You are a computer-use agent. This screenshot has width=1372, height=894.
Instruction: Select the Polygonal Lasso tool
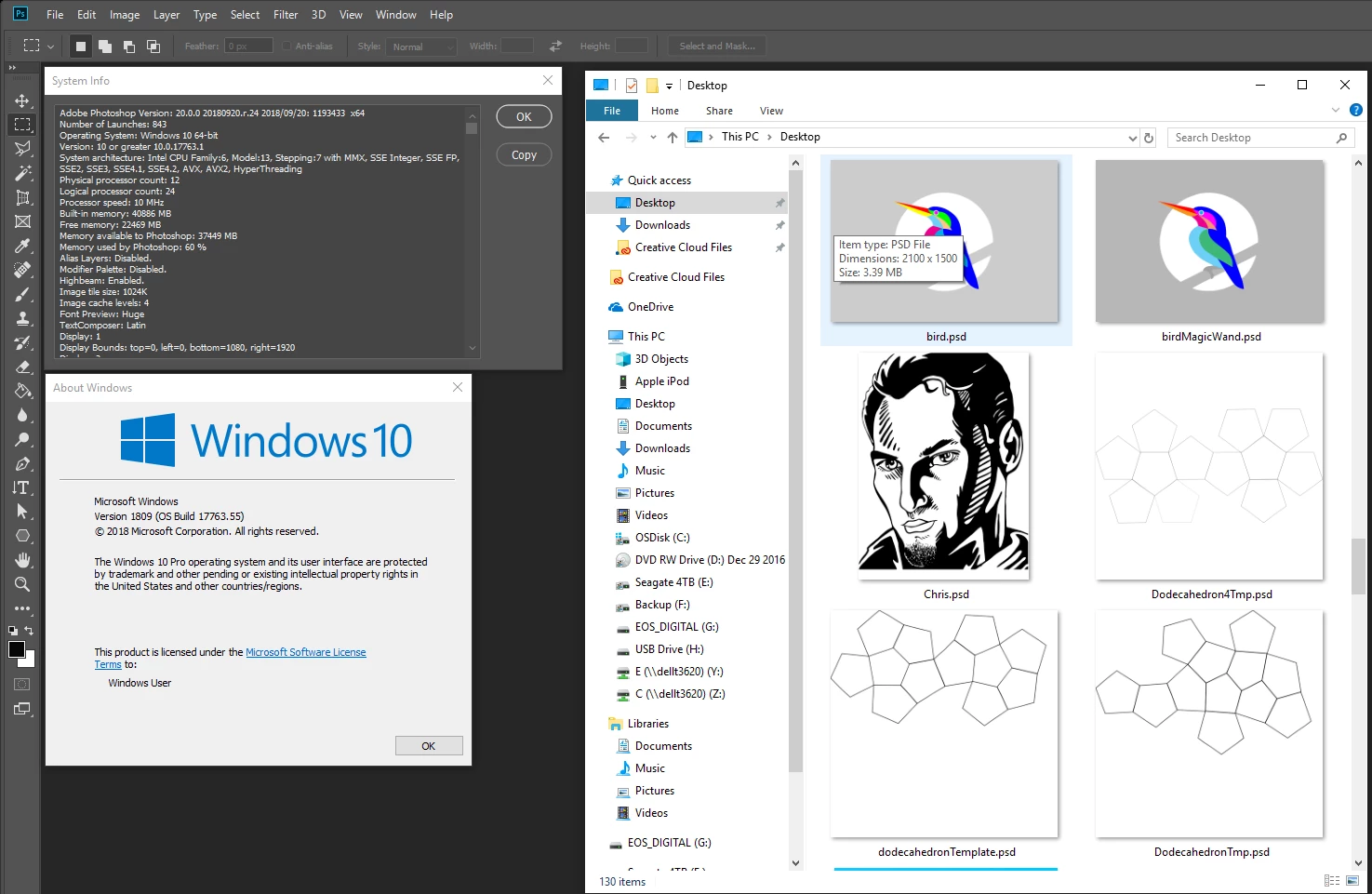pos(22,149)
